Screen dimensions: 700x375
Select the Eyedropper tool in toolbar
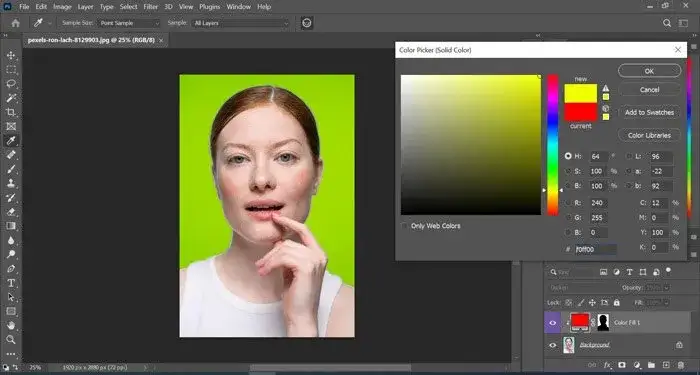pos(11,141)
